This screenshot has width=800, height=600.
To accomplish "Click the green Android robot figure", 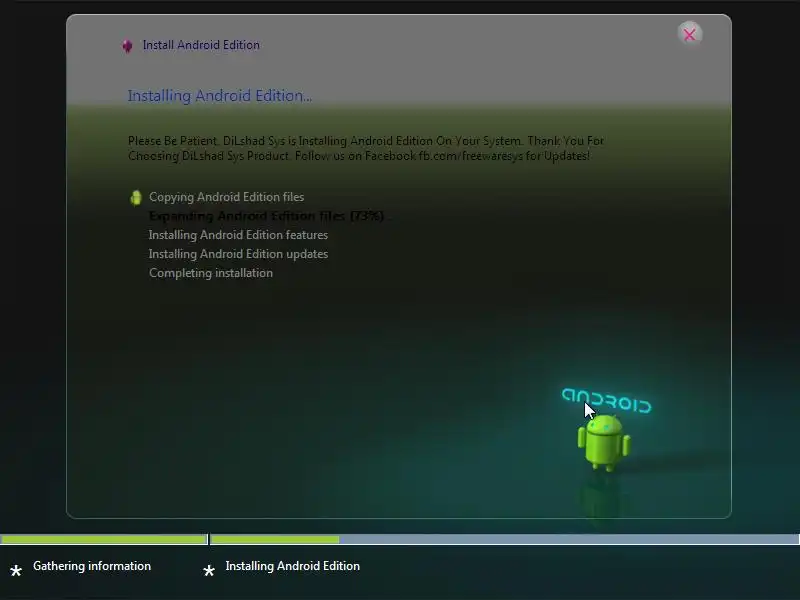I will click(604, 442).
